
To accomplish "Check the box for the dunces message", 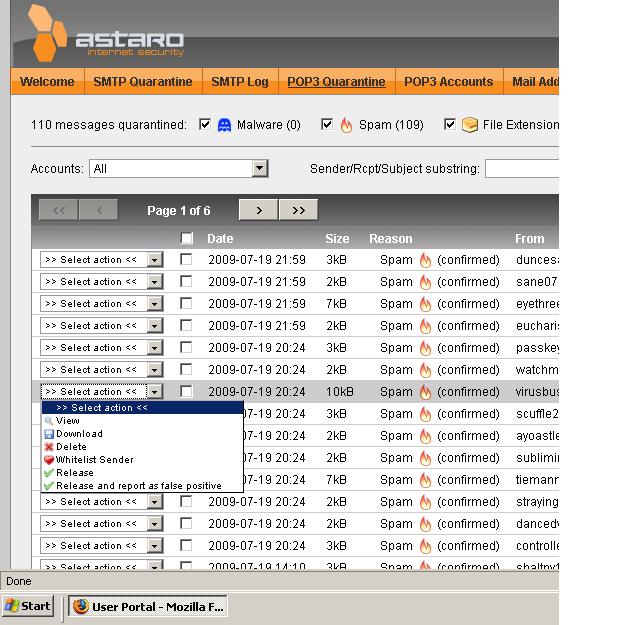I will pos(186,259).
